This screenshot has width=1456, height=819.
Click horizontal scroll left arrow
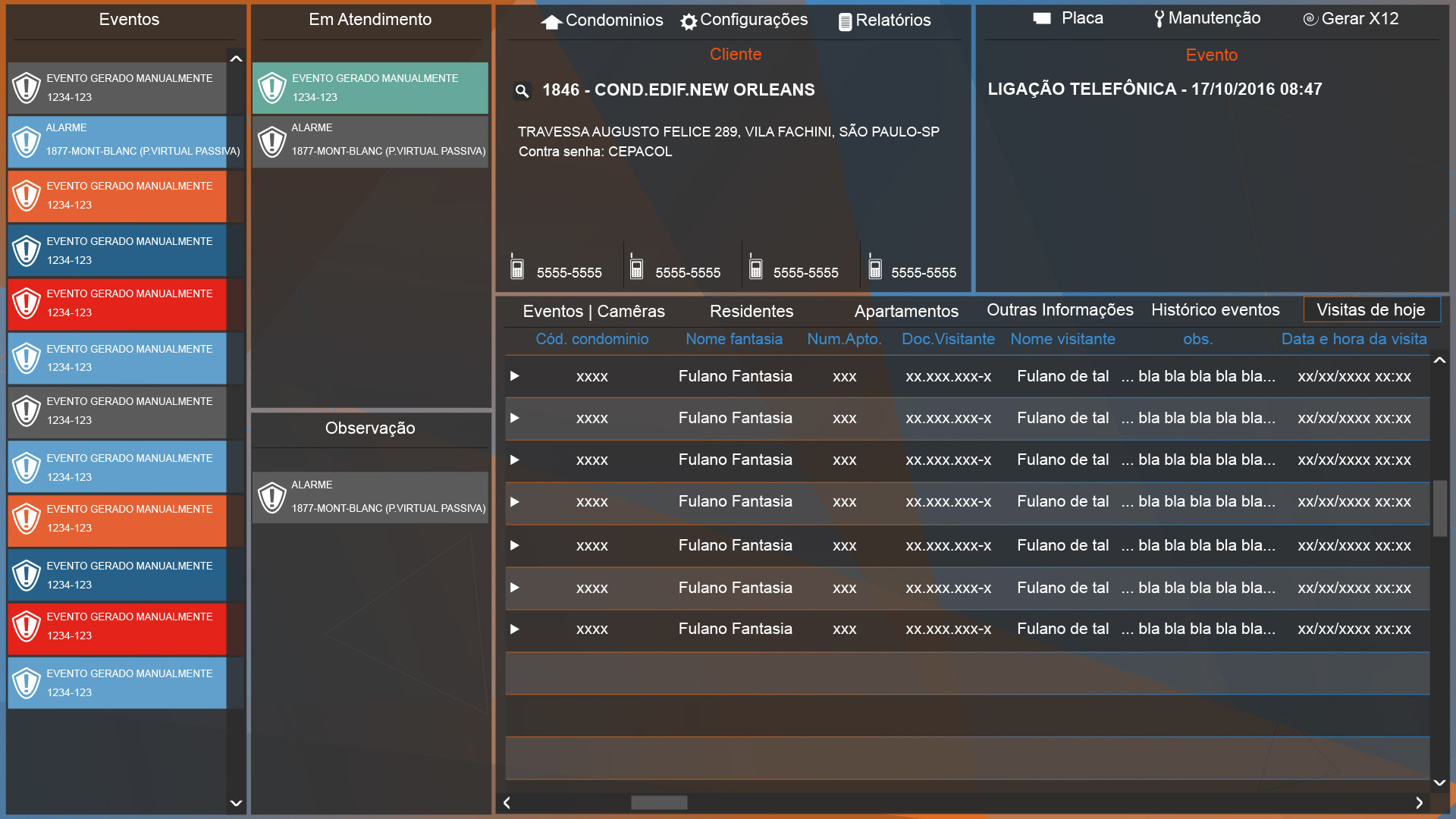click(507, 802)
